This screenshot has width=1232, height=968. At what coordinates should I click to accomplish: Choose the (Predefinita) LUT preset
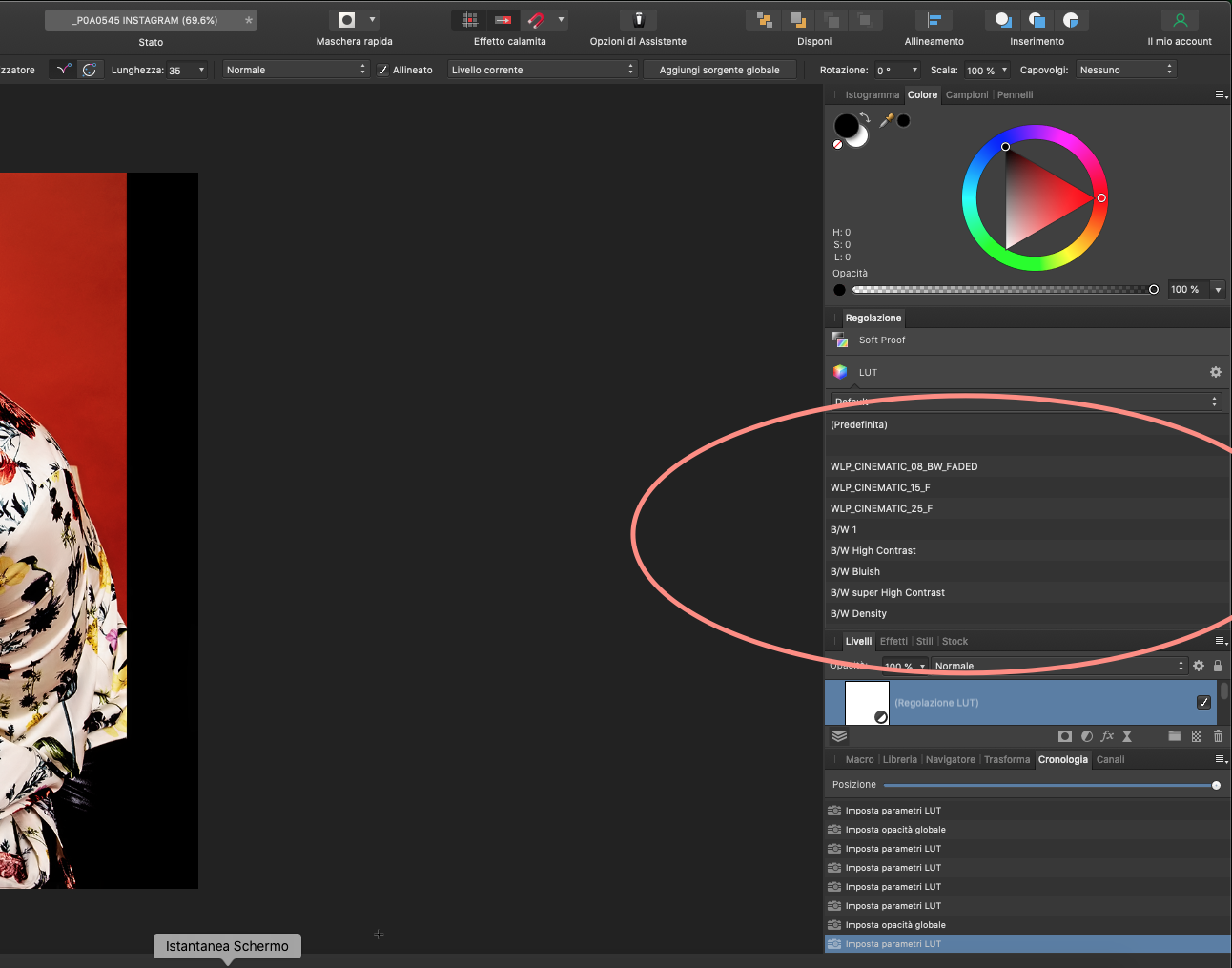tap(1028, 424)
